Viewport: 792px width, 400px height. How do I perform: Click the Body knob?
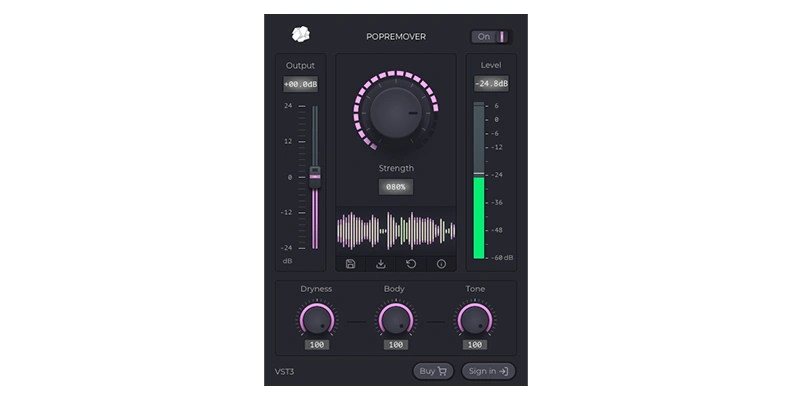click(x=396, y=320)
